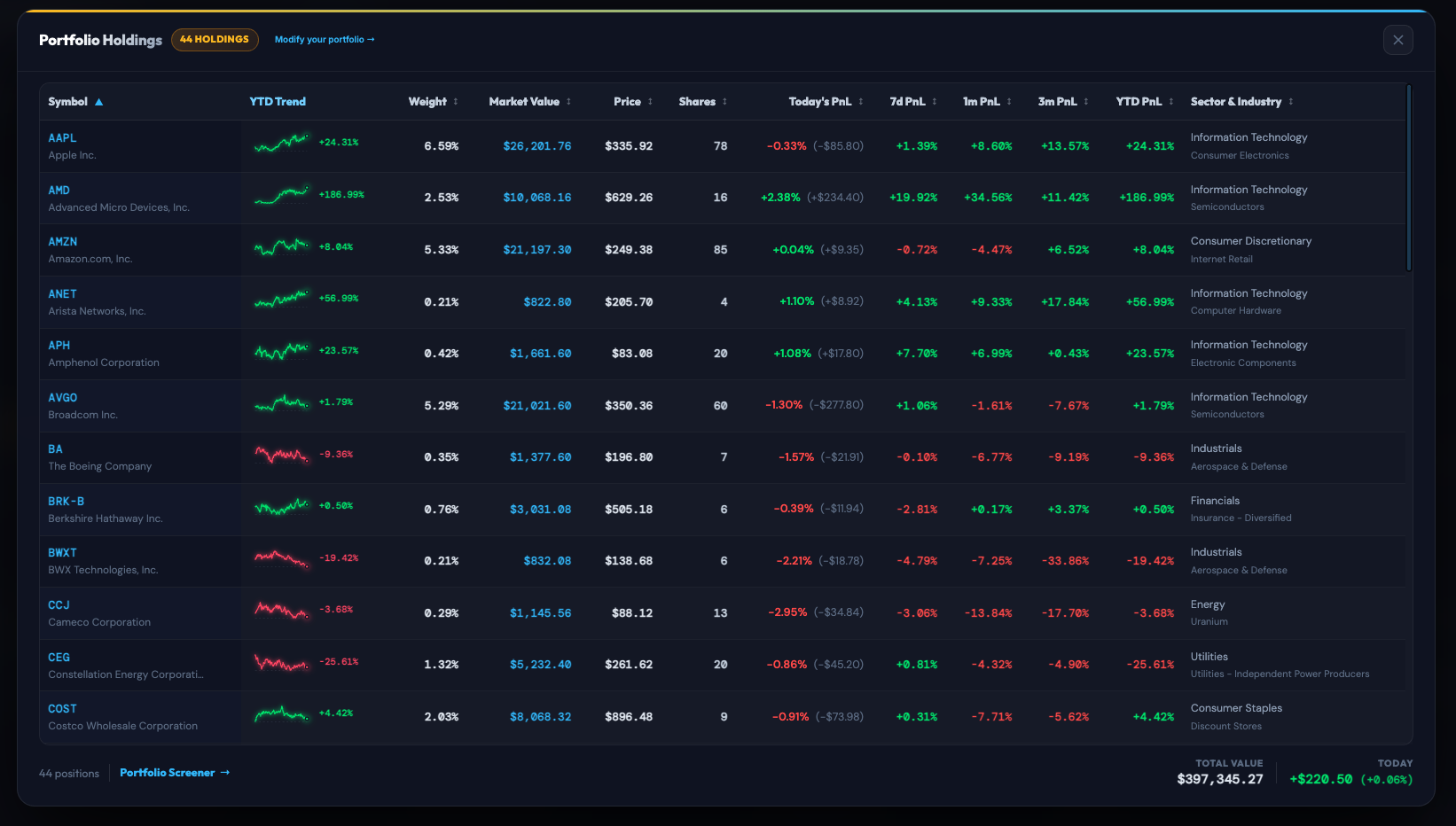Sort by Market Value sort icon

click(x=568, y=102)
